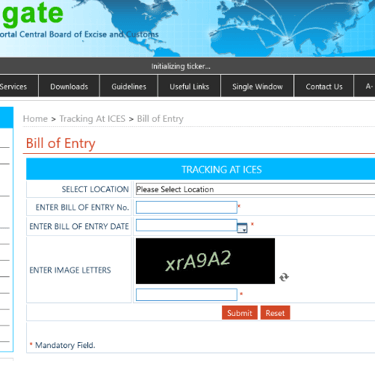Open the Single Window menu
Image resolution: width=375 pixels, height=366 pixels.
257,86
